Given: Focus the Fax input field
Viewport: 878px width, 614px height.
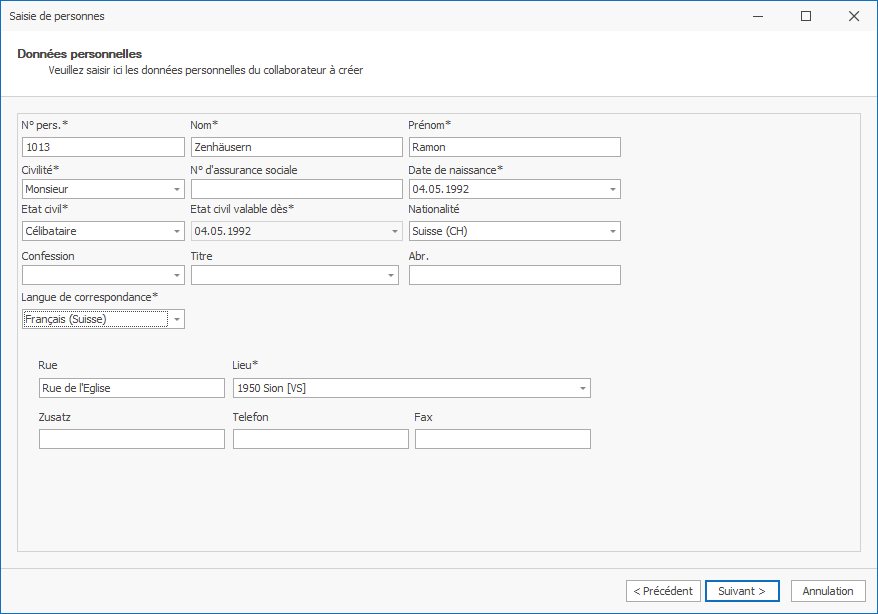Looking at the screenshot, I should coord(502,439).
